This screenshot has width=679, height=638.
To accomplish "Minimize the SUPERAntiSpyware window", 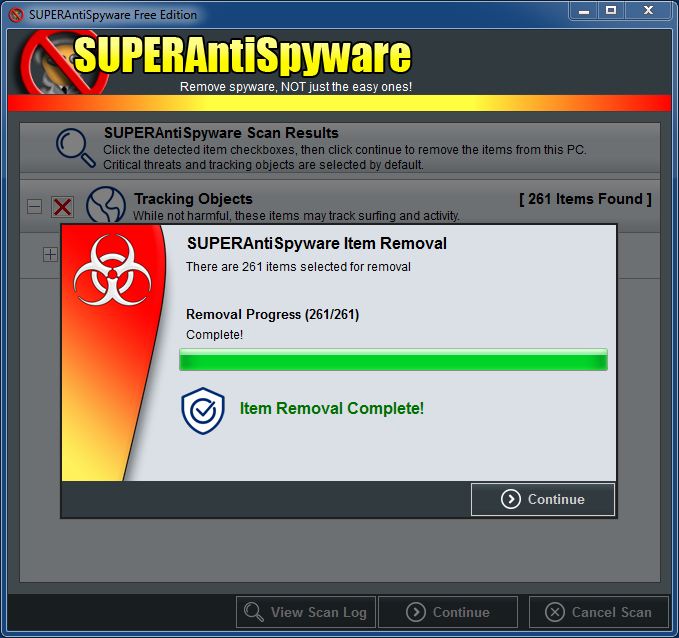I will click(x=584, y=11).
